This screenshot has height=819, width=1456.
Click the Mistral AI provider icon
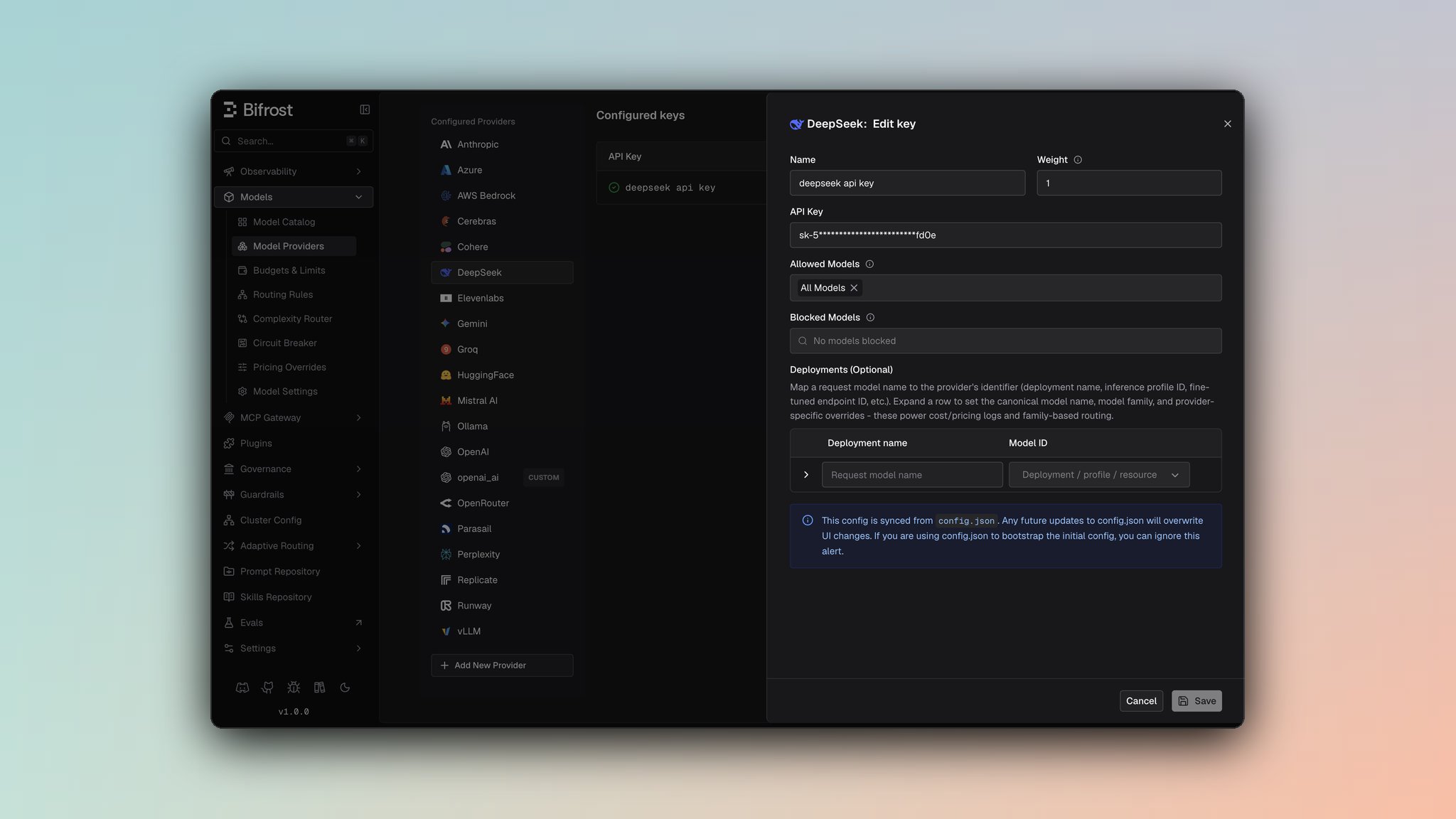coord(446,400)
